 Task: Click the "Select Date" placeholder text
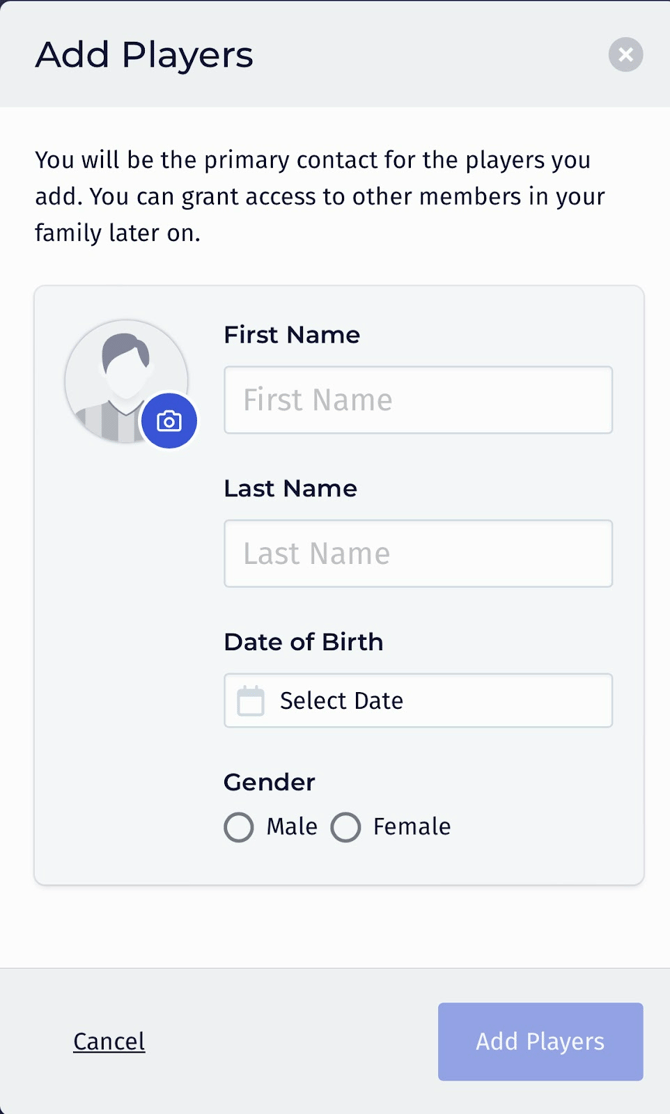pos(341,701)
